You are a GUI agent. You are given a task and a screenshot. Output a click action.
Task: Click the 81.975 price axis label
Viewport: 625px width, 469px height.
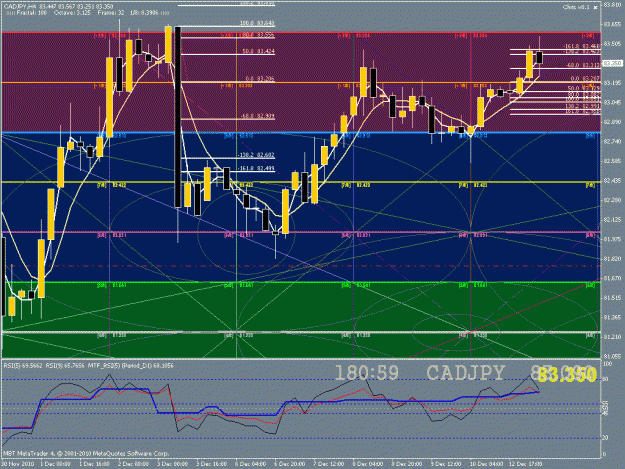[613, 239]
